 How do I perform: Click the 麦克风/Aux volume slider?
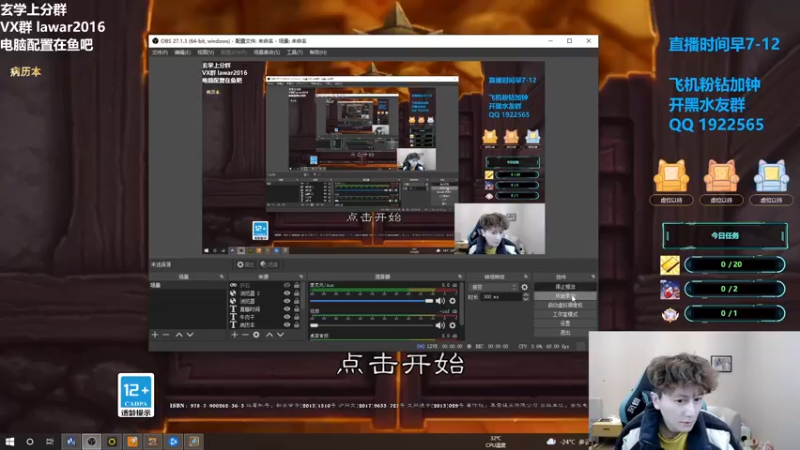(371, 301)
